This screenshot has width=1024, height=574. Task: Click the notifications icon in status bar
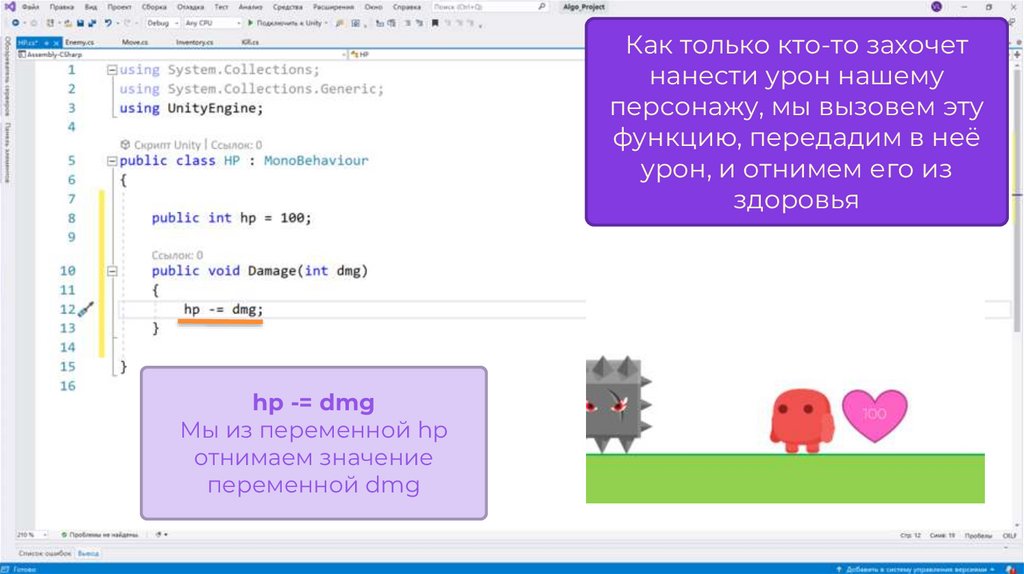(x=1012, y=569)
